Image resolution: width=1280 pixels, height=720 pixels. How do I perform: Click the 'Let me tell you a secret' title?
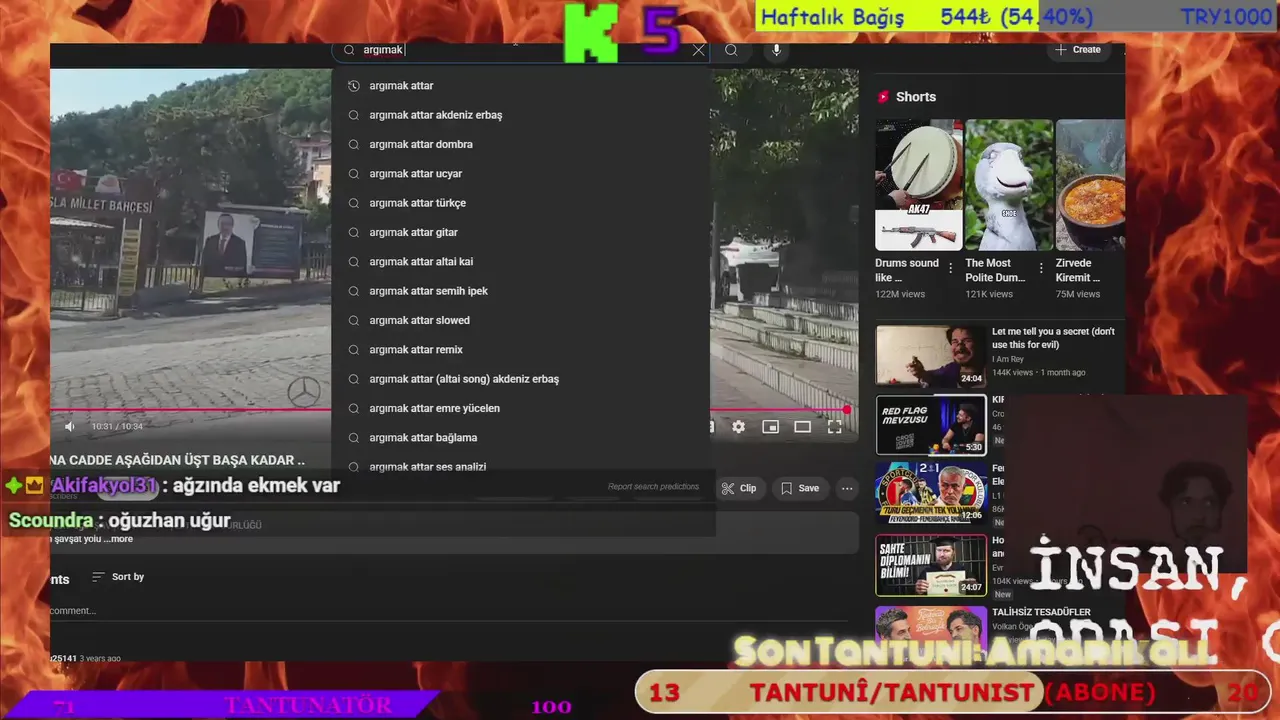coord(1053,338)
